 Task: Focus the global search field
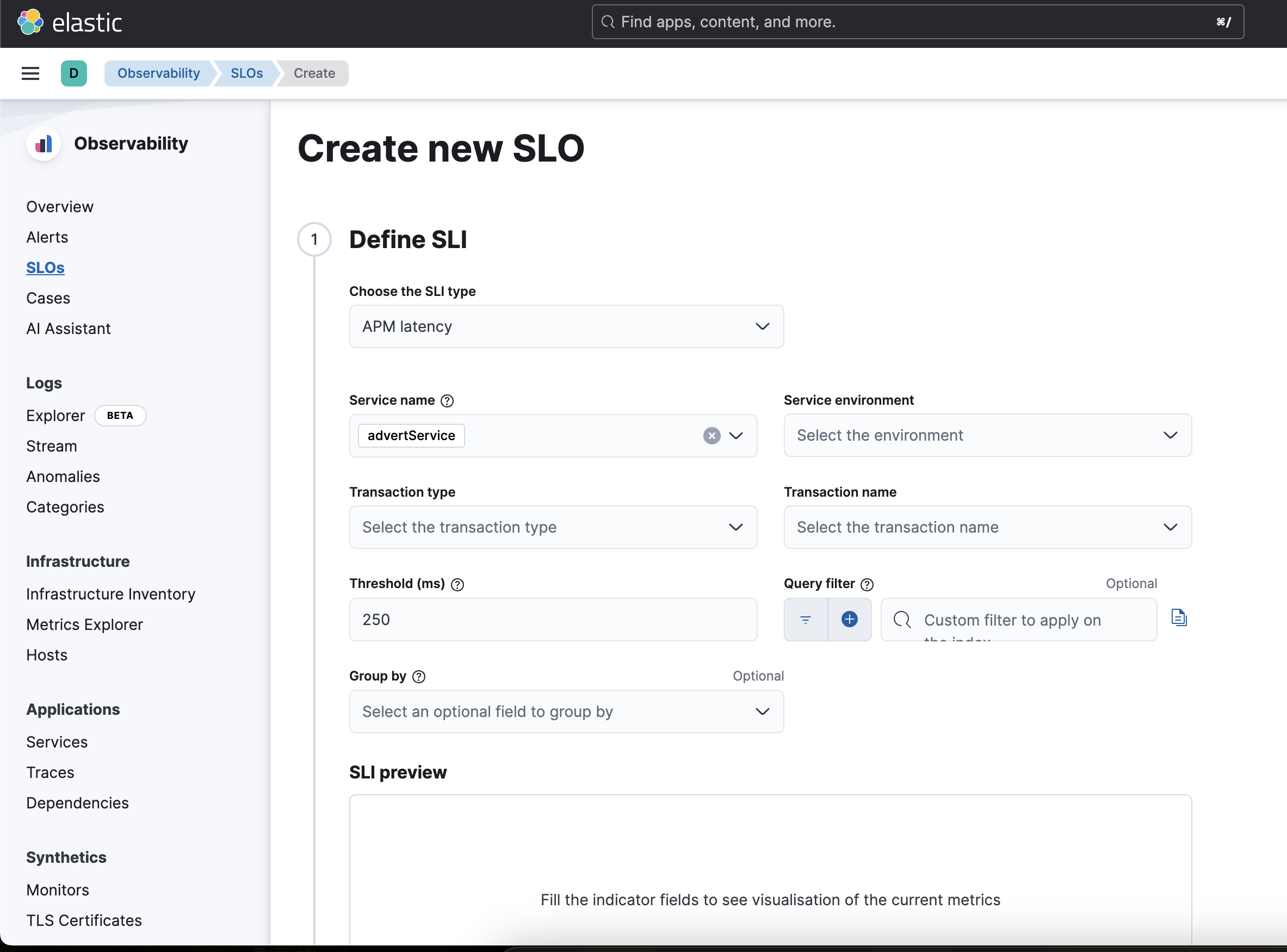(x=917, y=22)
